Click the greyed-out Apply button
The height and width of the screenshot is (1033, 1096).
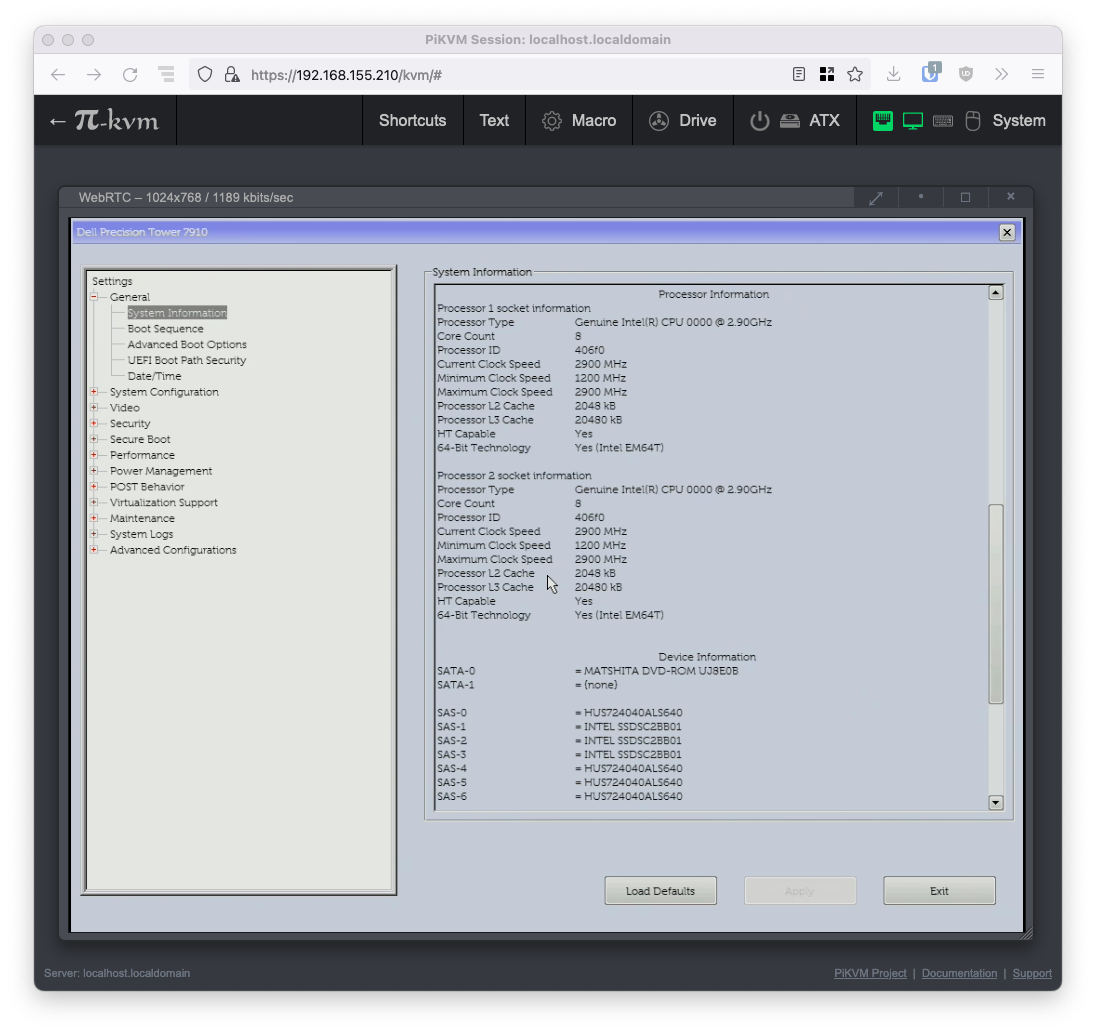(800, 891)
